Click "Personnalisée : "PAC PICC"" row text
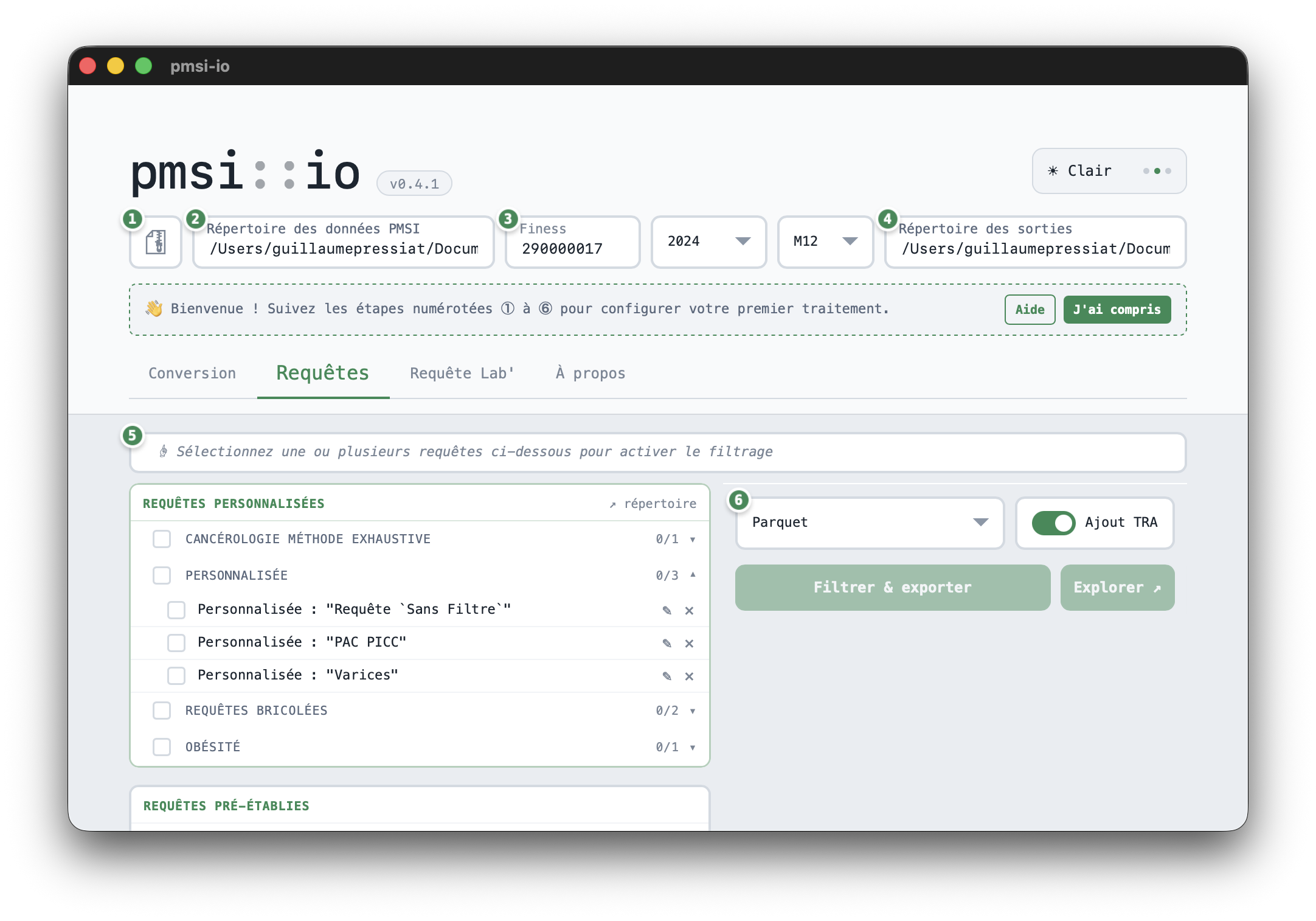 302,642
